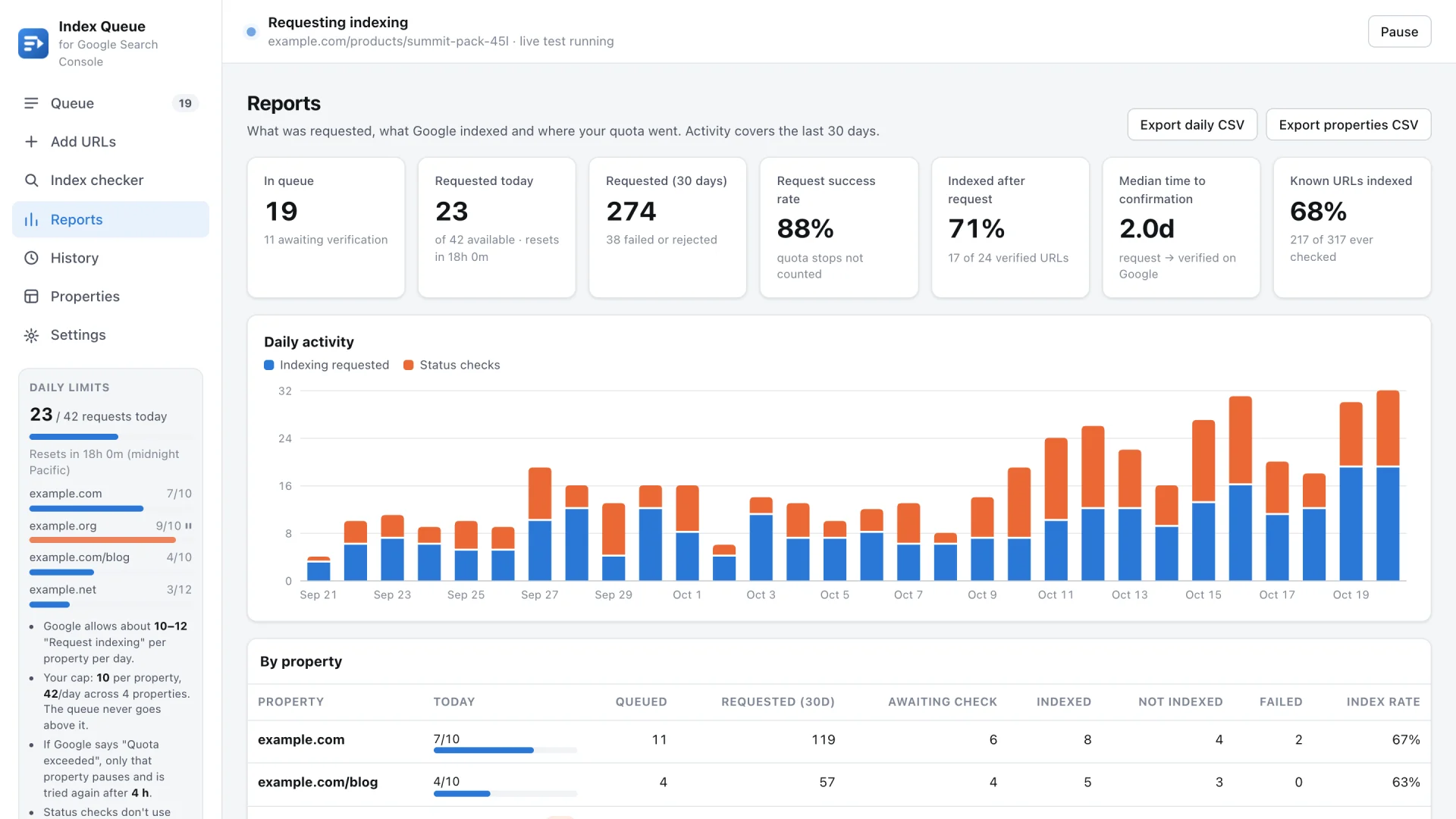
Task: Click the example.org orange quota bar
Action: click(102, 540)
